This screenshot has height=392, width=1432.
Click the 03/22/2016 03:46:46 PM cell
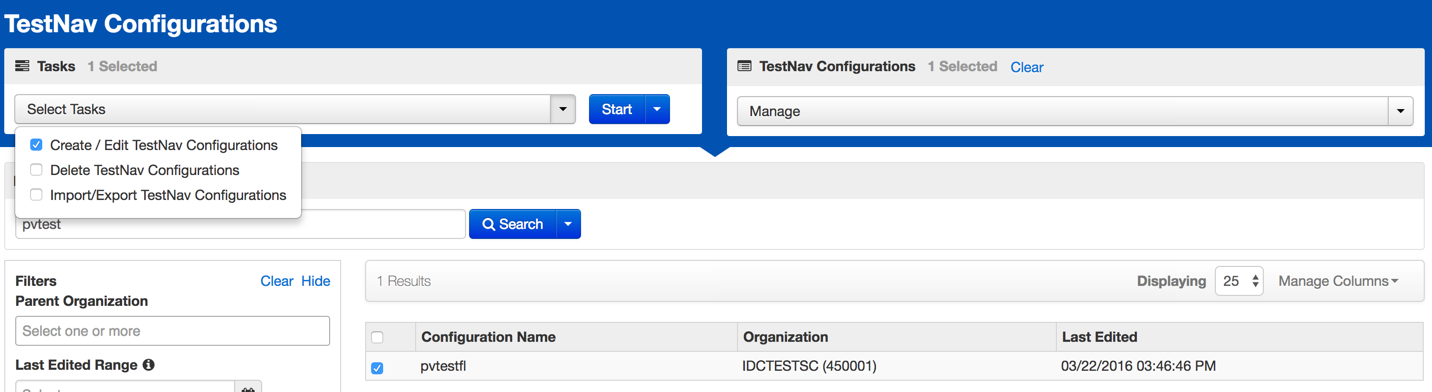(1138, 366)
